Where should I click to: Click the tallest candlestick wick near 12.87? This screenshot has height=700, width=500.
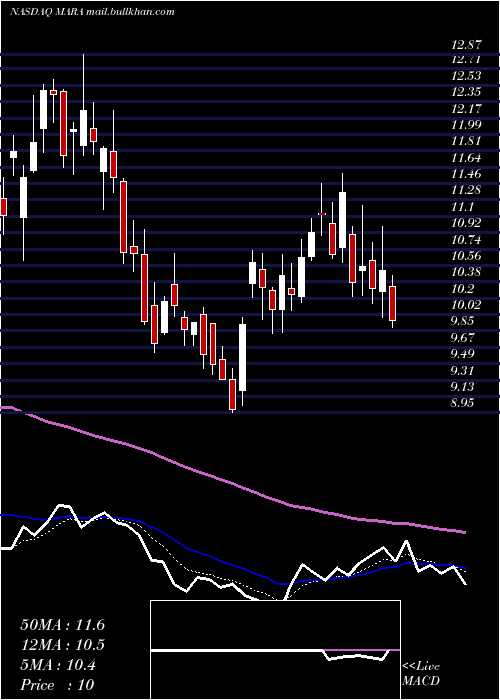tap(83, 105)
